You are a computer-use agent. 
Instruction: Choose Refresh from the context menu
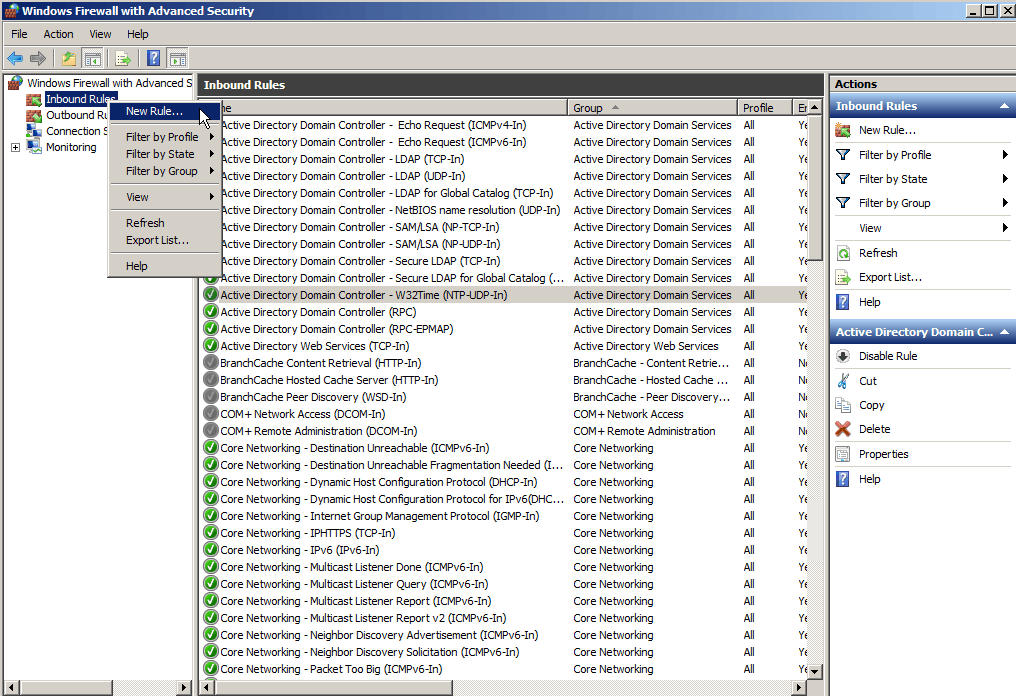pos(165,223)
